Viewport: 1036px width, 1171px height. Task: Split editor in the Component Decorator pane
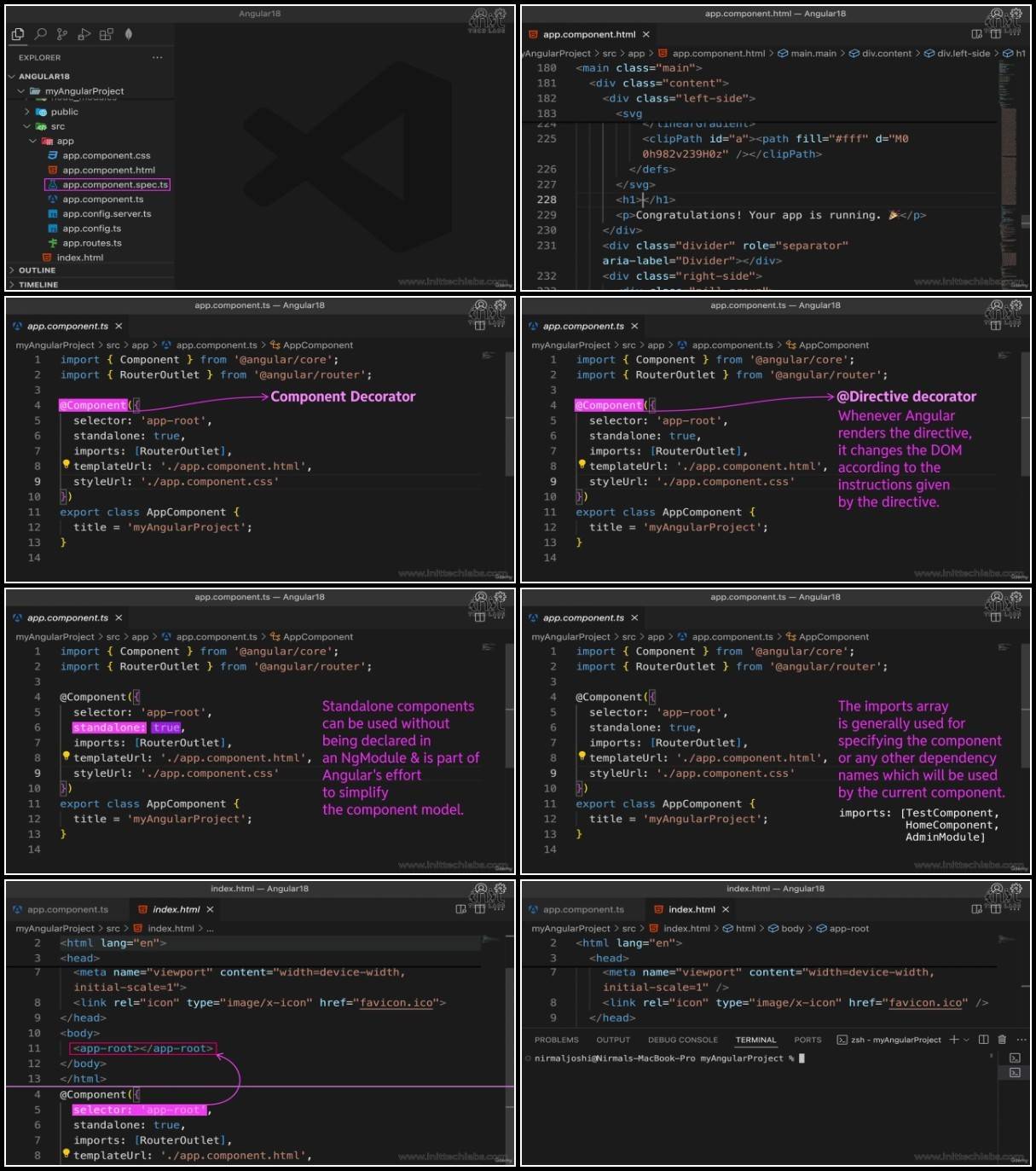[480, 326]
